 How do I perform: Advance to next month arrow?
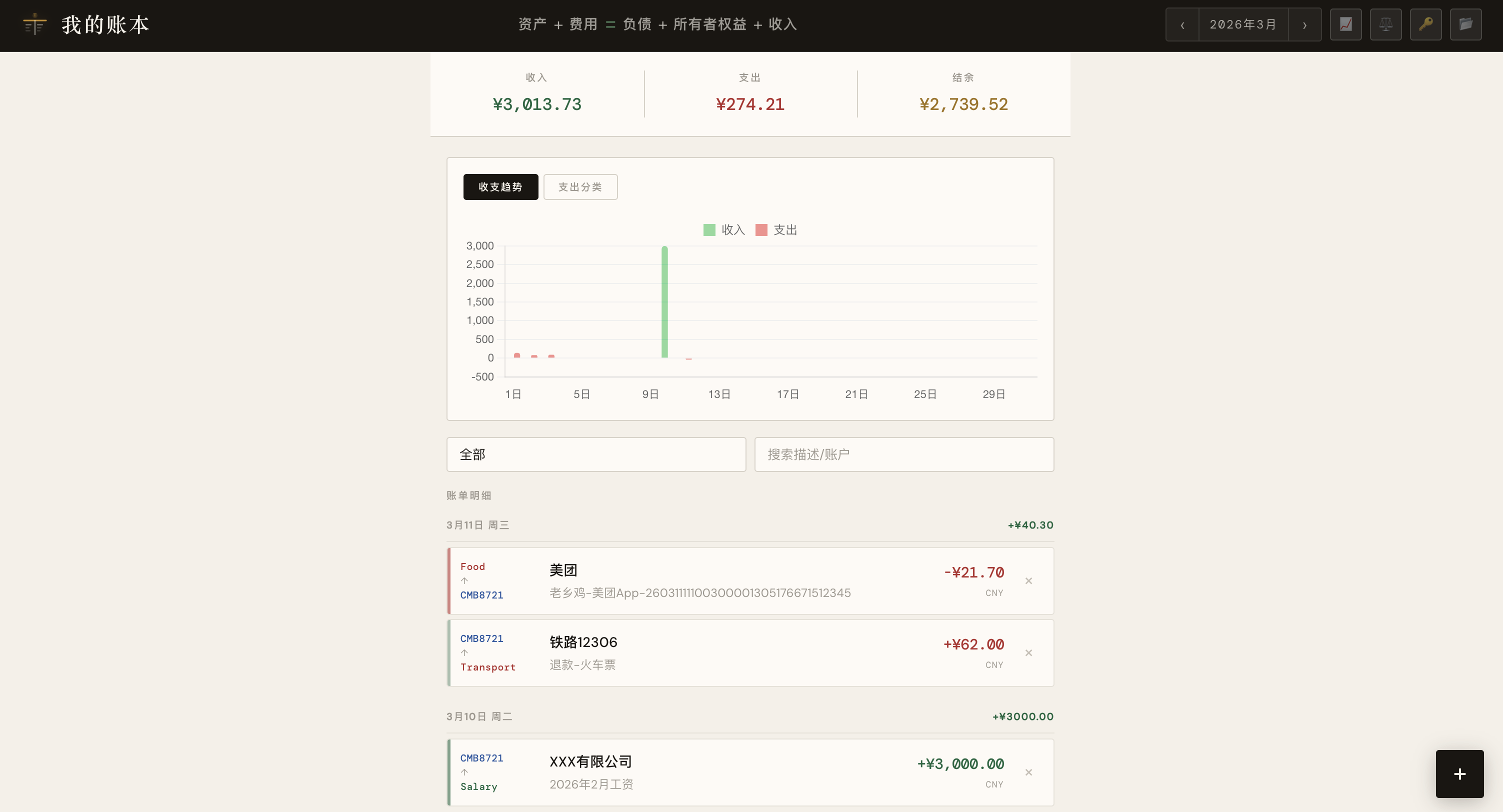tap(1304, 24)
